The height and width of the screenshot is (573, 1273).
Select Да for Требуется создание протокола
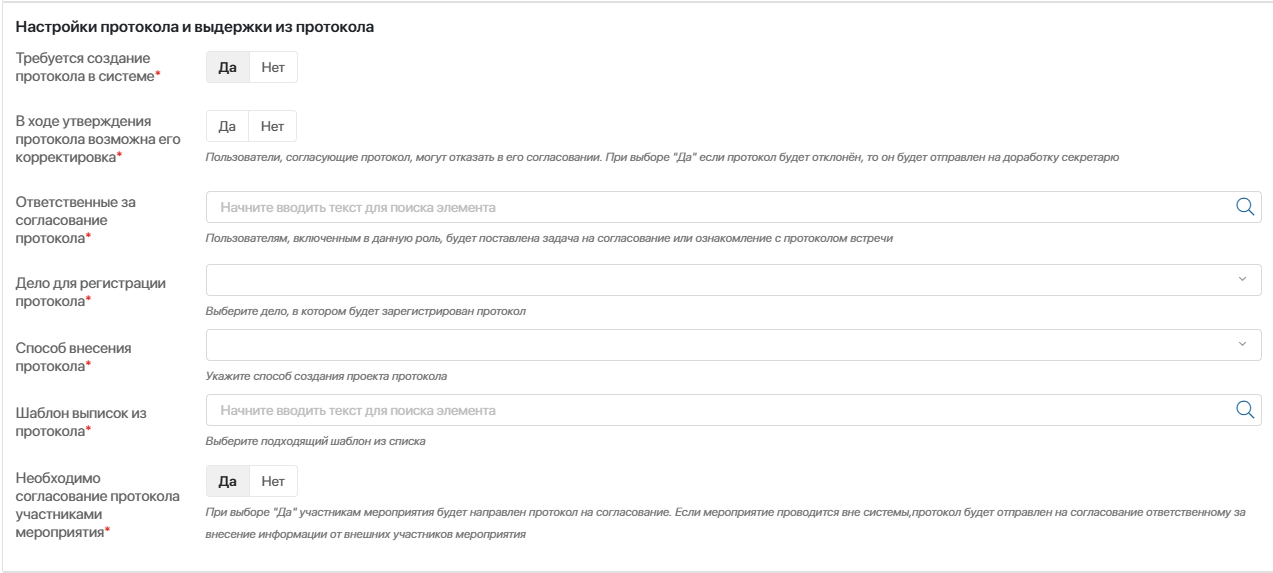[227, 67]
